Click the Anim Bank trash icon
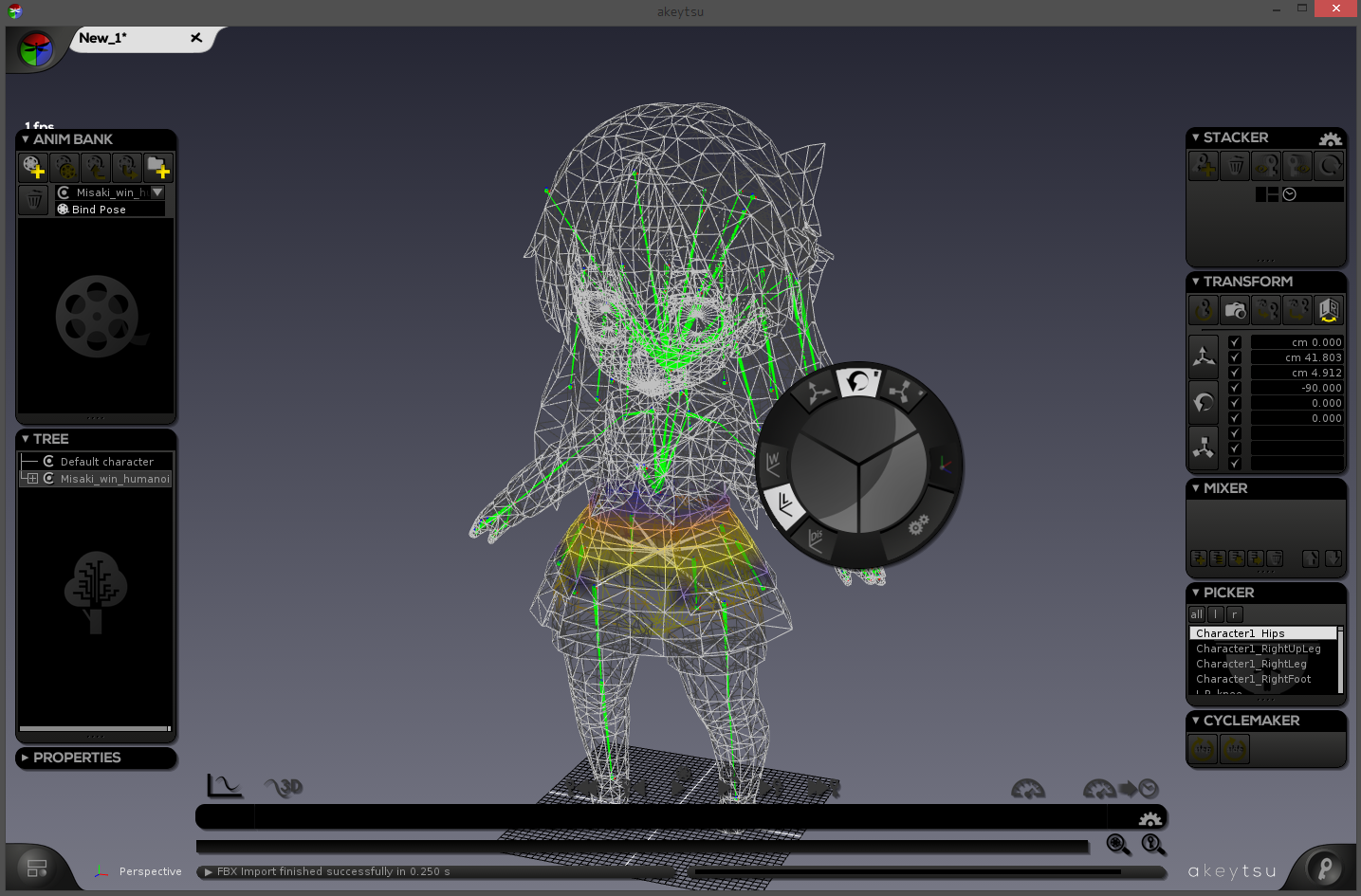The image size is (1361, 896). click(33, 200)
